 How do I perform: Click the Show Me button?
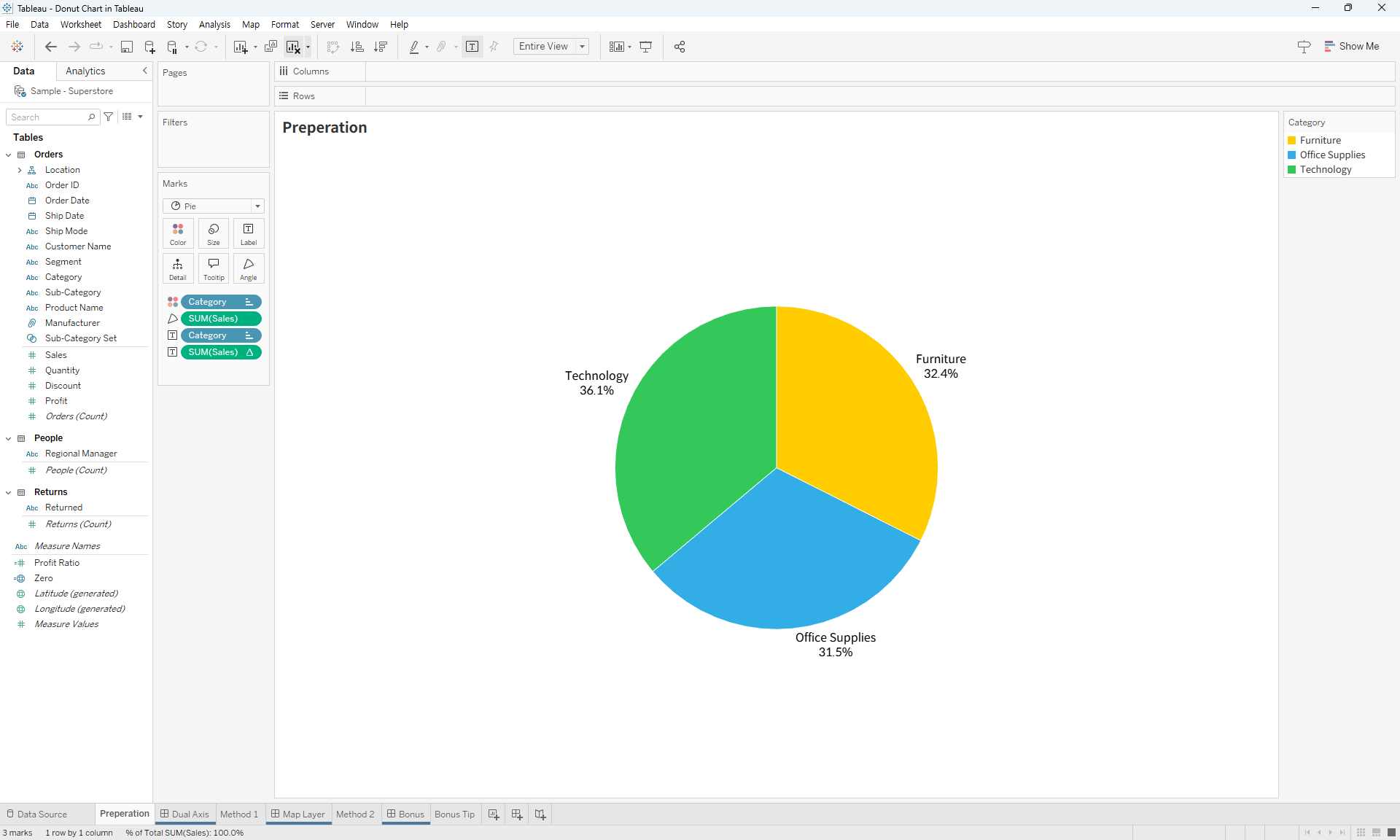pyautogui.click(x=1353, y=46)
